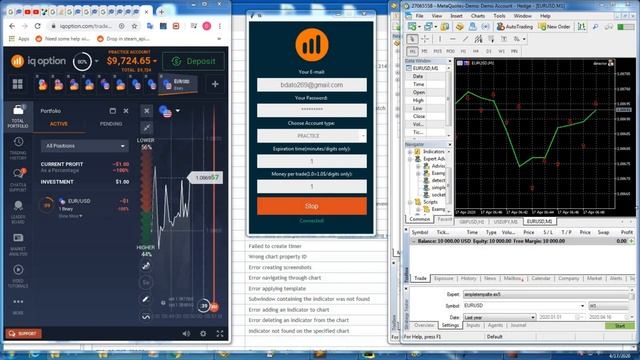The image size is (640, 360).
Task: Click the green Deposit button
Action: tap(193, 61)
